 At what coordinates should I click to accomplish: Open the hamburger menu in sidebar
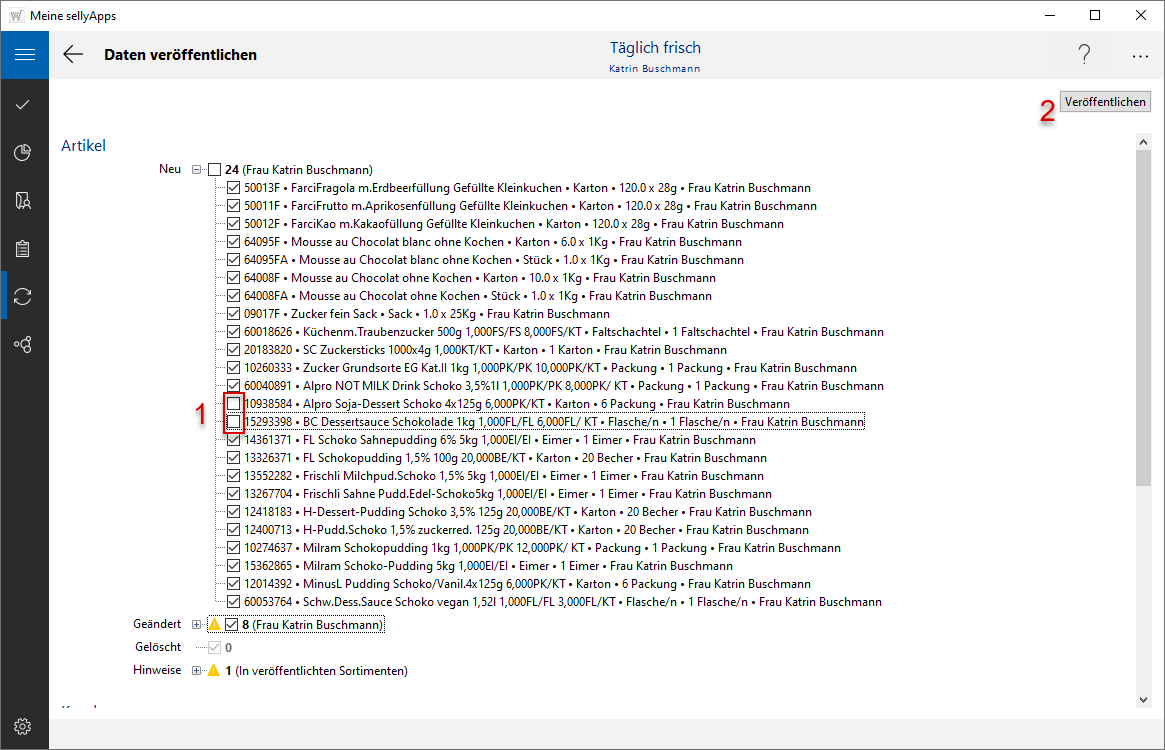(24, 55)
